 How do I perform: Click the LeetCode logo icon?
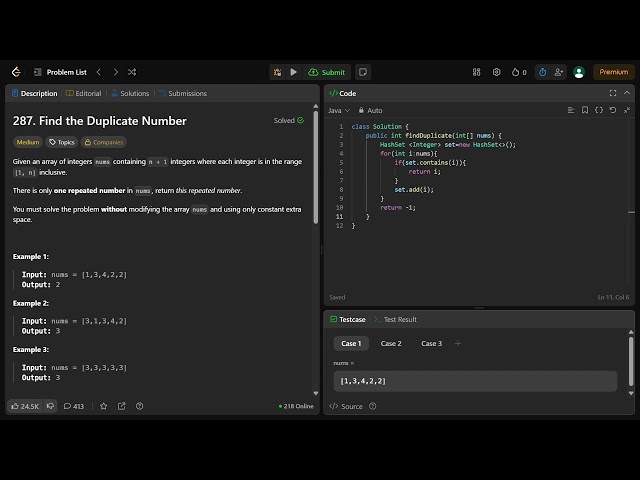16,72
